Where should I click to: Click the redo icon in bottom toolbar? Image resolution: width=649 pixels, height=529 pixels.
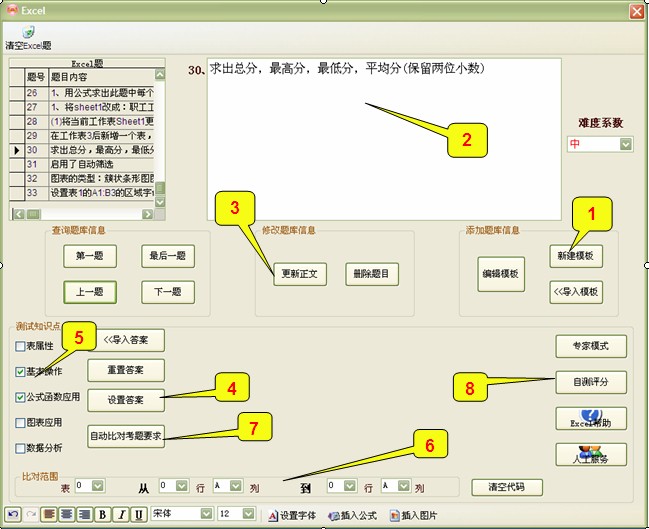pyautogui.click(x=31, y=515)
